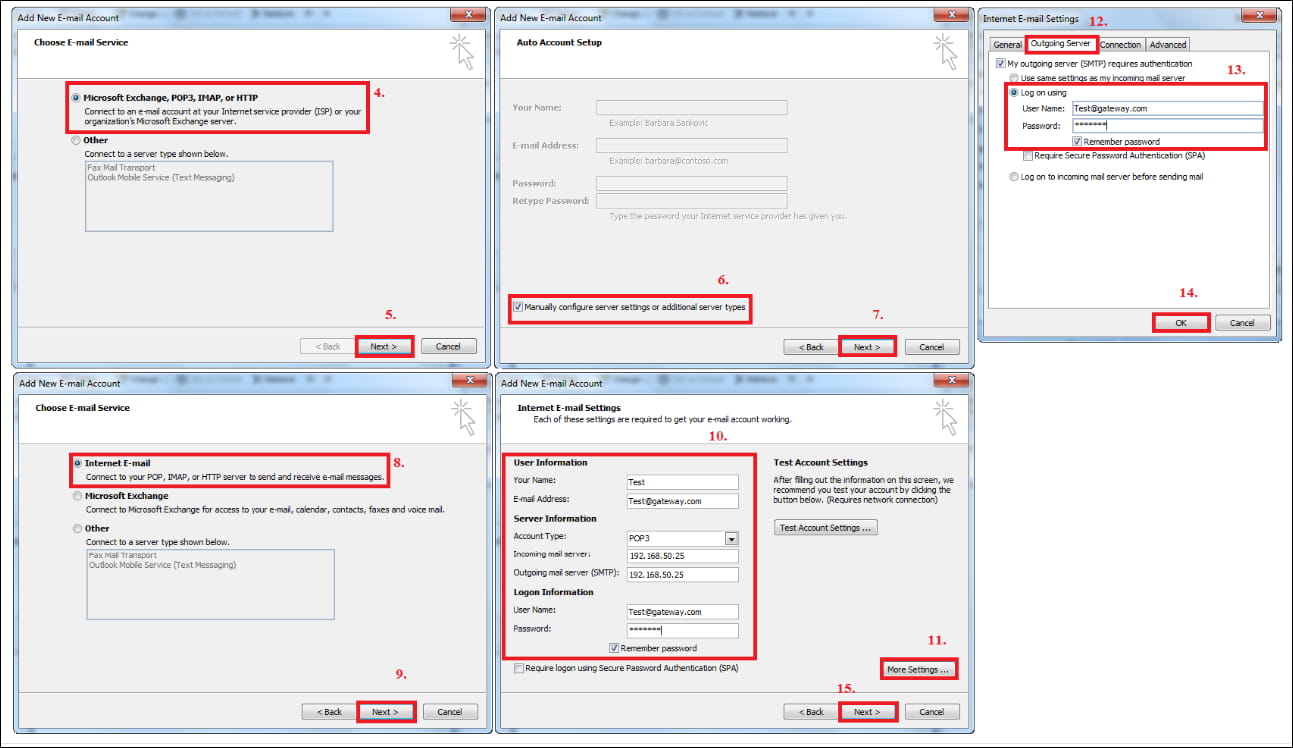Click the 'Test Account Settings ...' button
1293x748 pixels.
point(826,527)
